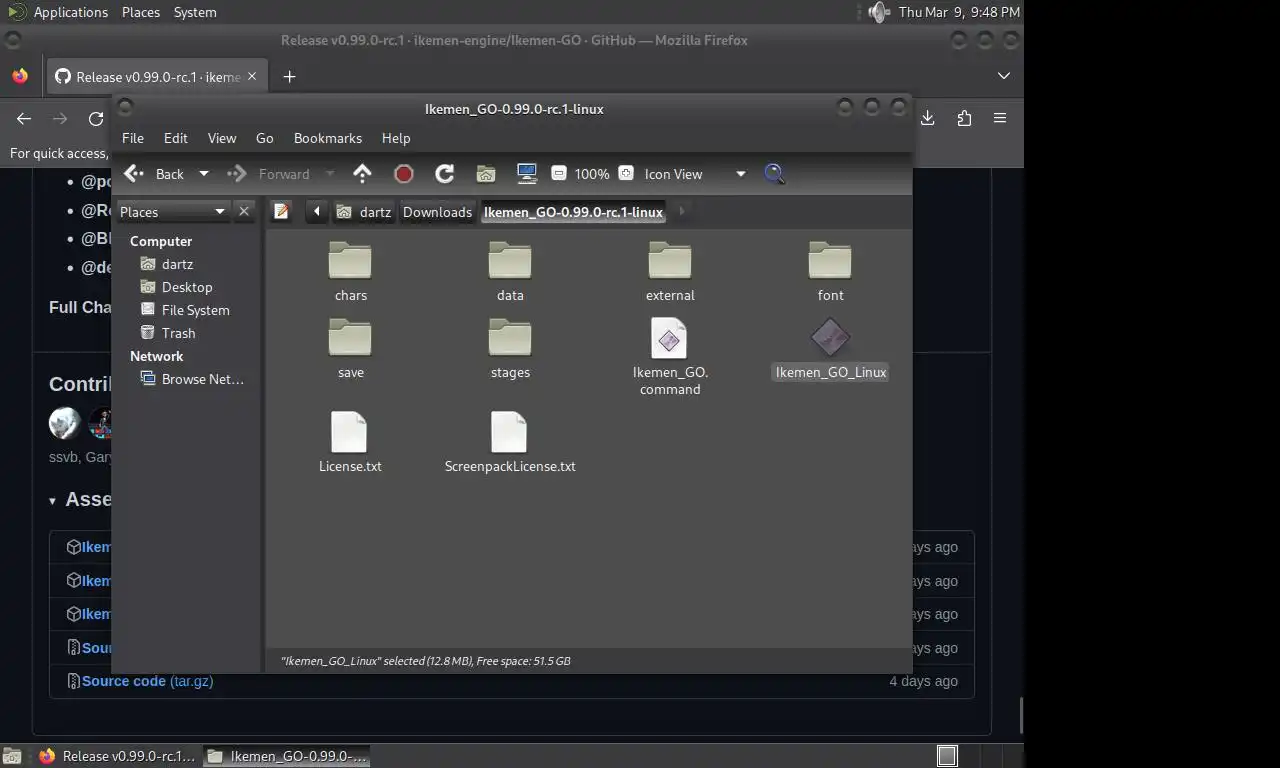Open the Help menu in the file manager
The image size is (1280, 768).
(396, 138)
